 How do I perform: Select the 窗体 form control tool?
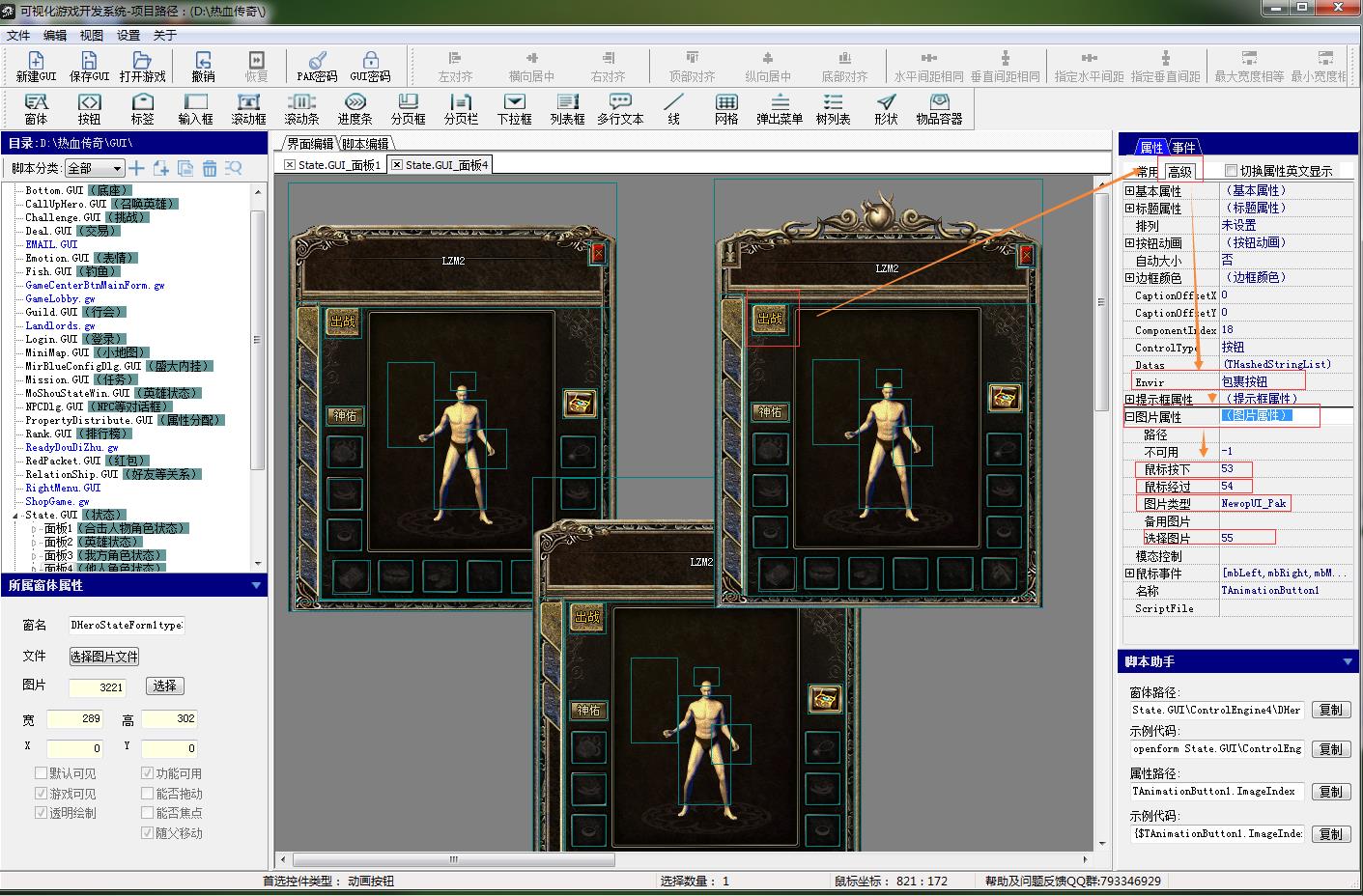point(36,109)
